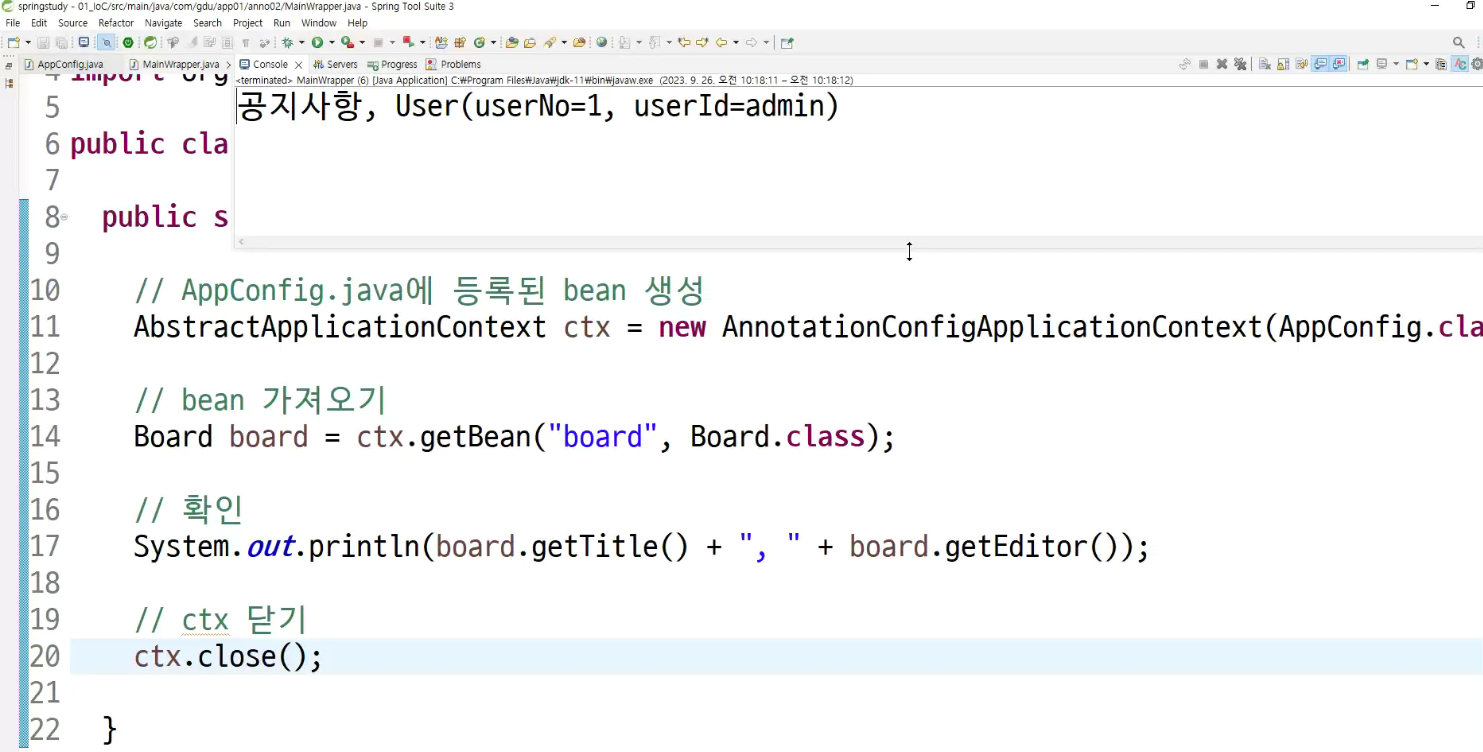Viewport: 1483px width, 752px height.
Task: Open the Navigate menu
Action: click(164, 23)
